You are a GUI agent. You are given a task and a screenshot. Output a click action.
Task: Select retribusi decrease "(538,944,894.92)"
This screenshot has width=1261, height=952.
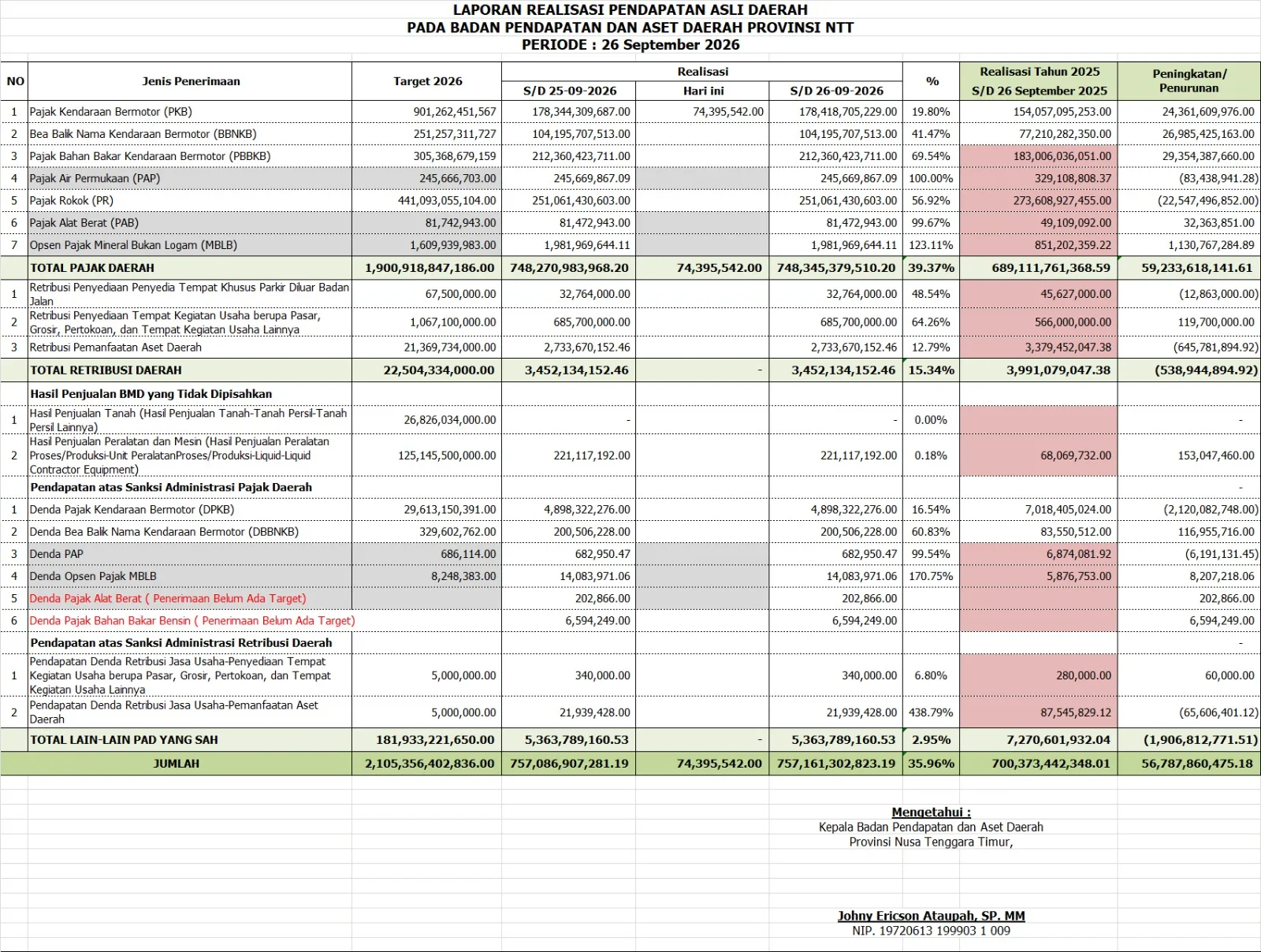click(1207, 370)
